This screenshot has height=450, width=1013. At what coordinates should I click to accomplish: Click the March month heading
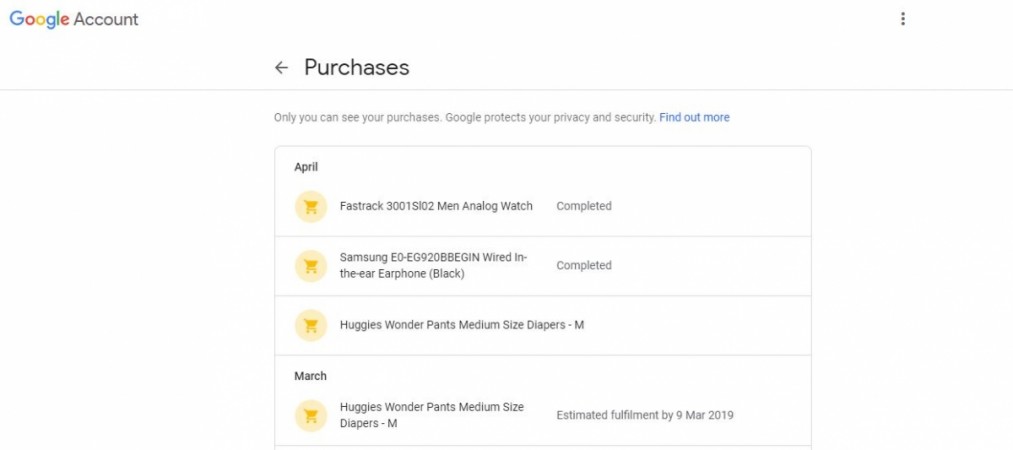click(x=311, y=376)
